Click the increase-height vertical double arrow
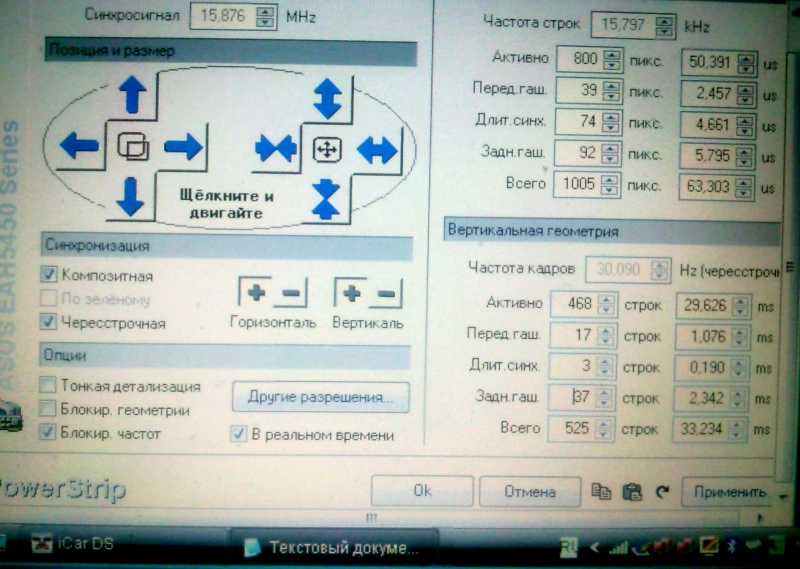The image size is (800, 569). pyautogui.click(x=327, y=98)
